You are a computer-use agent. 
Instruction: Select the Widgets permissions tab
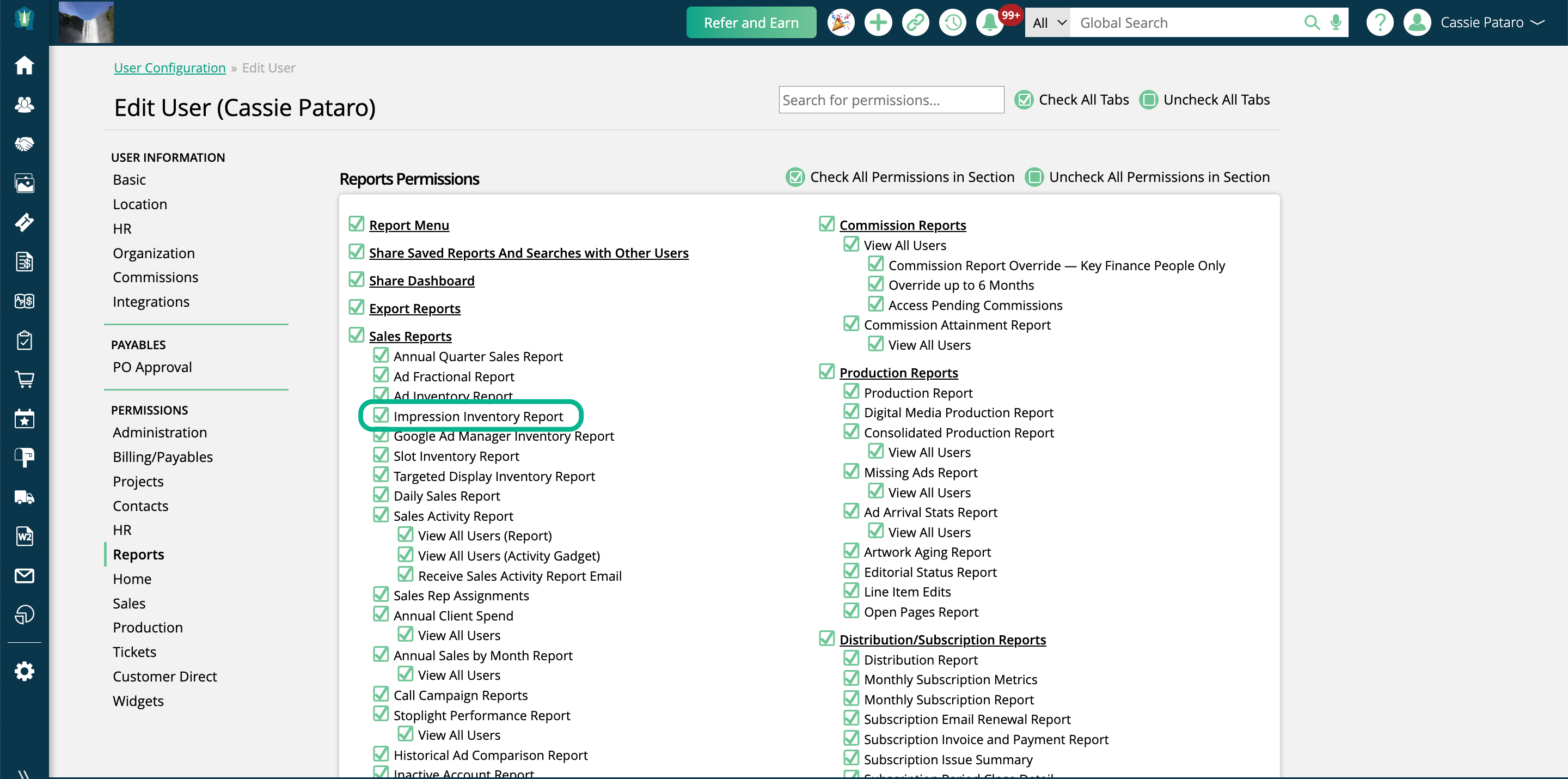(x=138, y=701)
